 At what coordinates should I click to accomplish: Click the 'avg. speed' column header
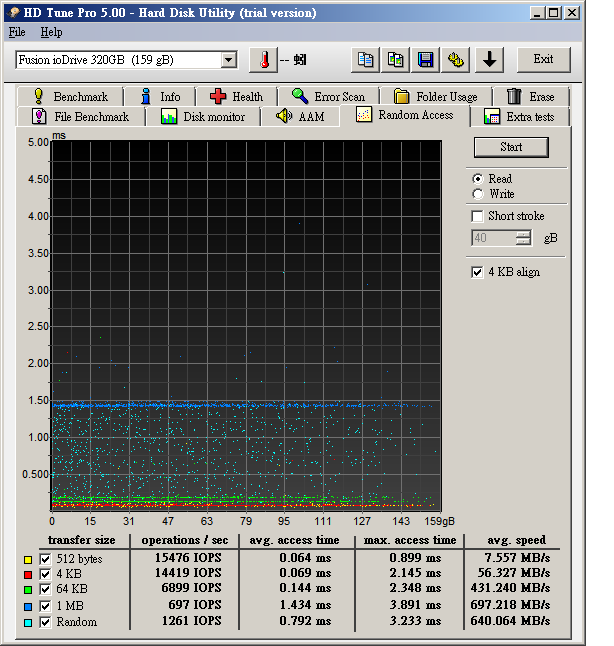[x=516, y=540]
